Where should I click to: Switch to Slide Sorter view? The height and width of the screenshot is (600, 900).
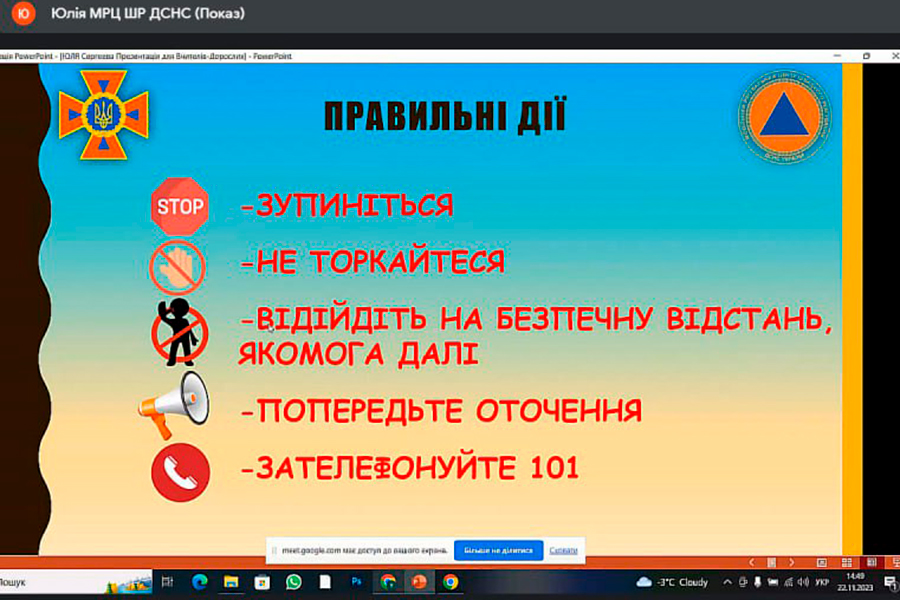pyautogui.click(x=847, y=562)
